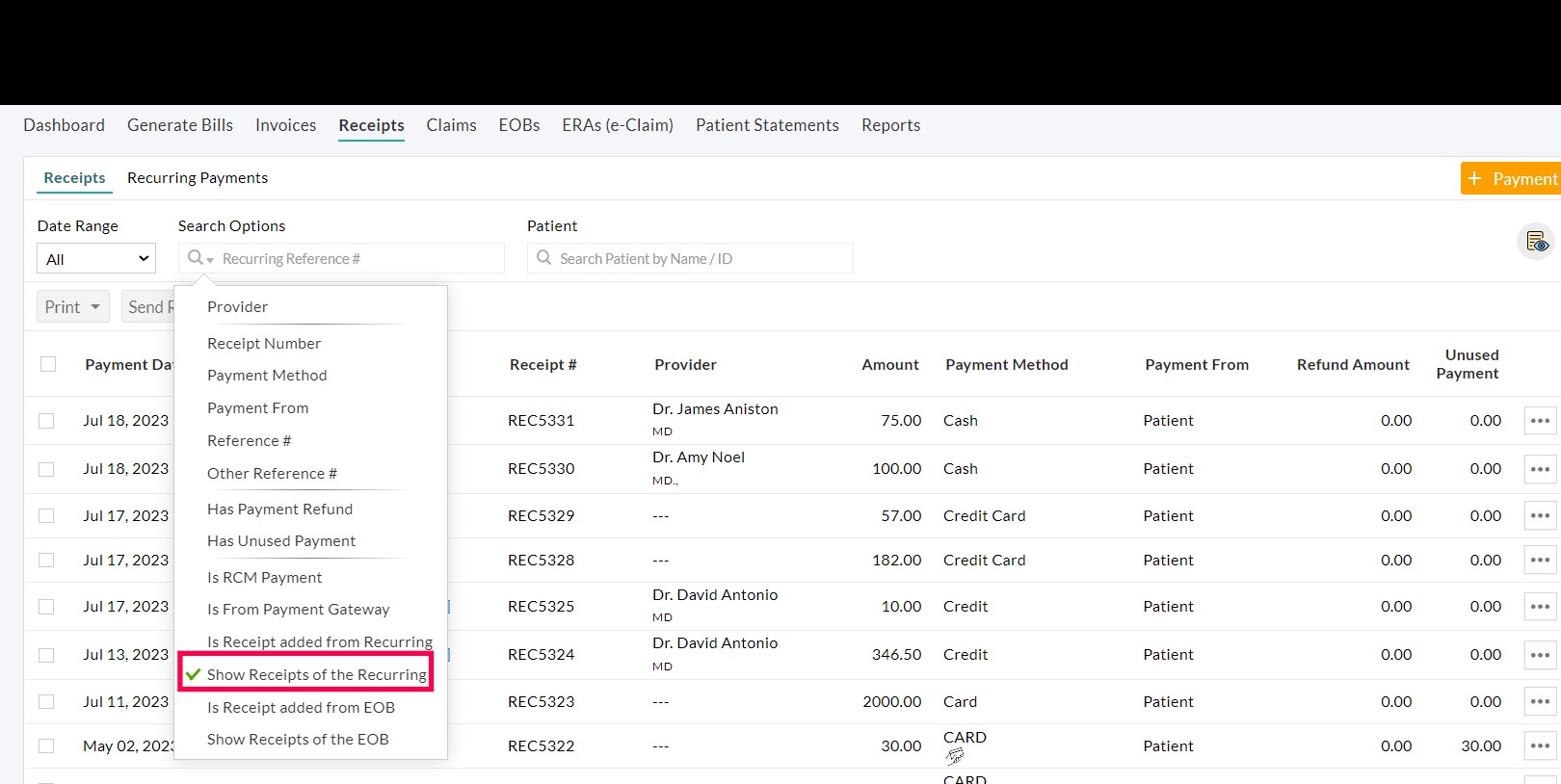Pick Has Unused Payment filter option

(281, 541)
